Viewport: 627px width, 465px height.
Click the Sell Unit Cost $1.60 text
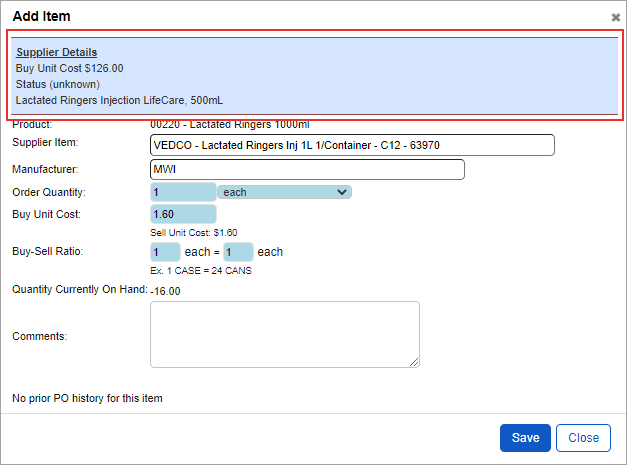194,233
